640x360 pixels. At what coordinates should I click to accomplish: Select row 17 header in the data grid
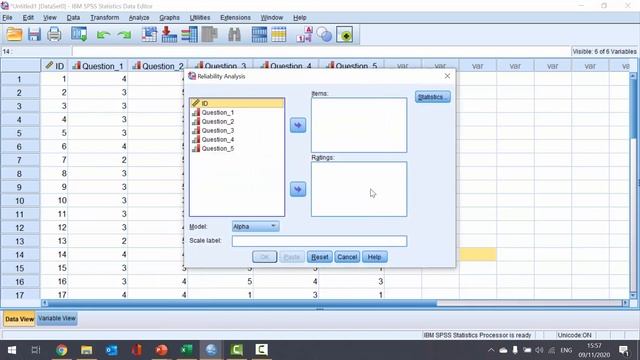20,294
